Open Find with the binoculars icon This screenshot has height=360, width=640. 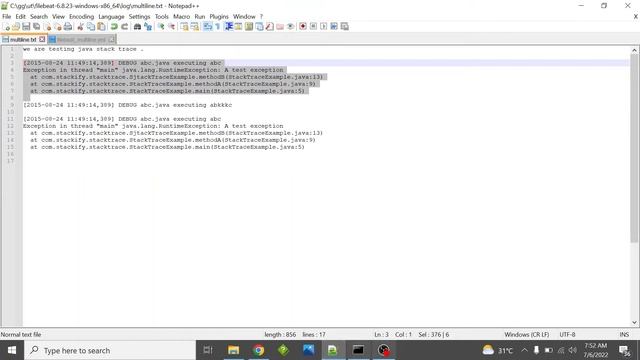point(138,27)
